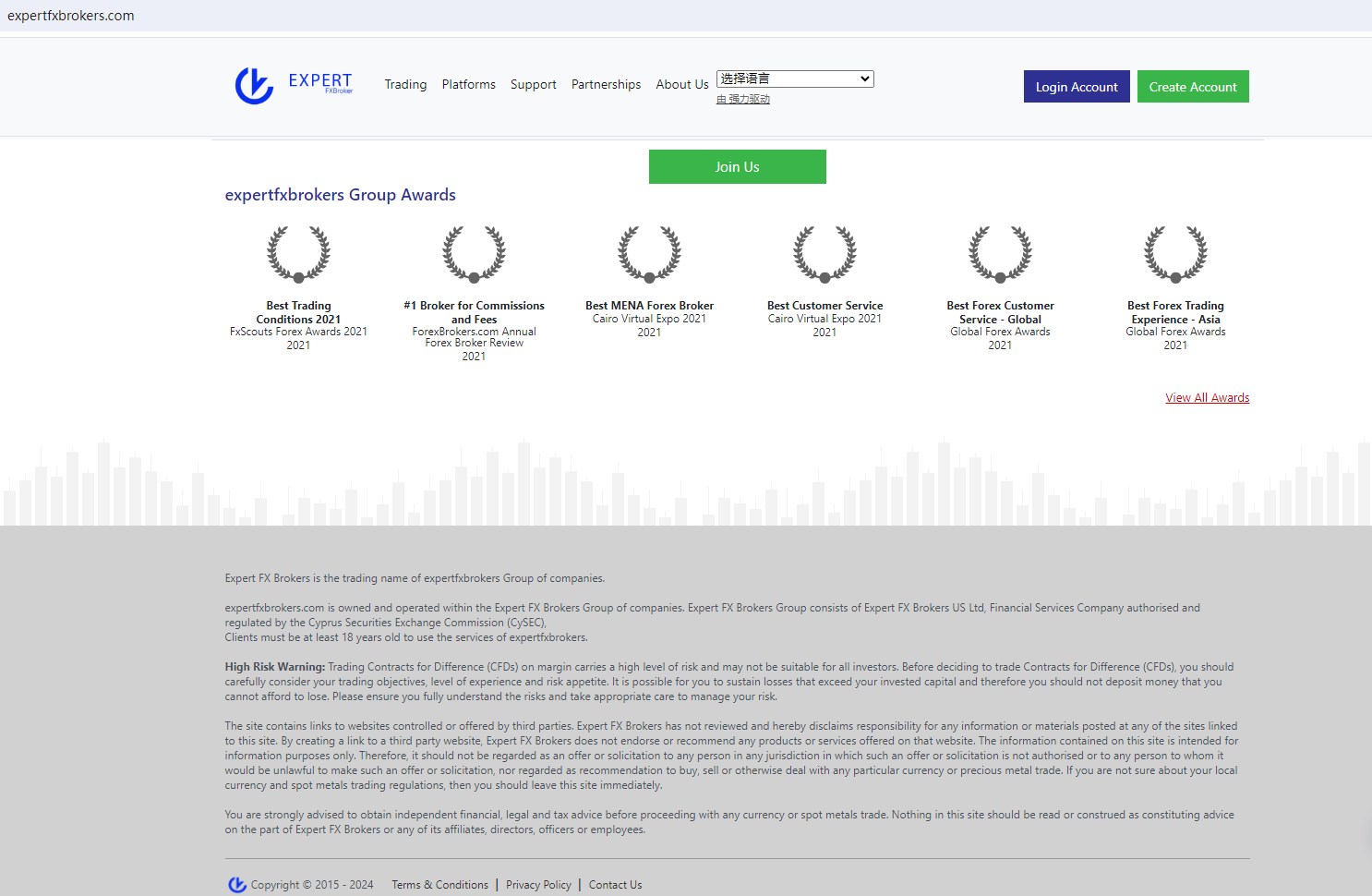The height and width of the screenshot is (896, 1372).
Task: Click wreath for Best Forex Trading Experience - Asia
Action: [1175, 254]
